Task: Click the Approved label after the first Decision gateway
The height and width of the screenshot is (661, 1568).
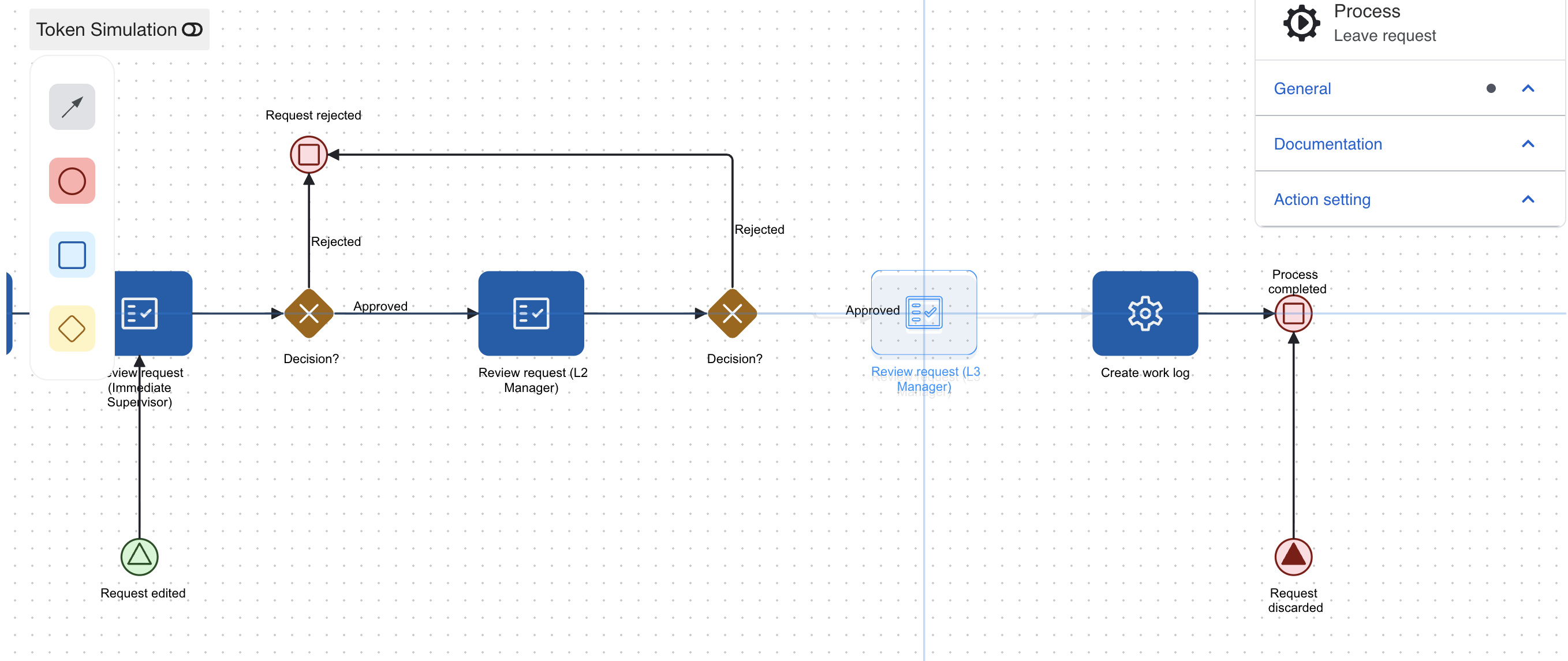Action: pos(380,306)
